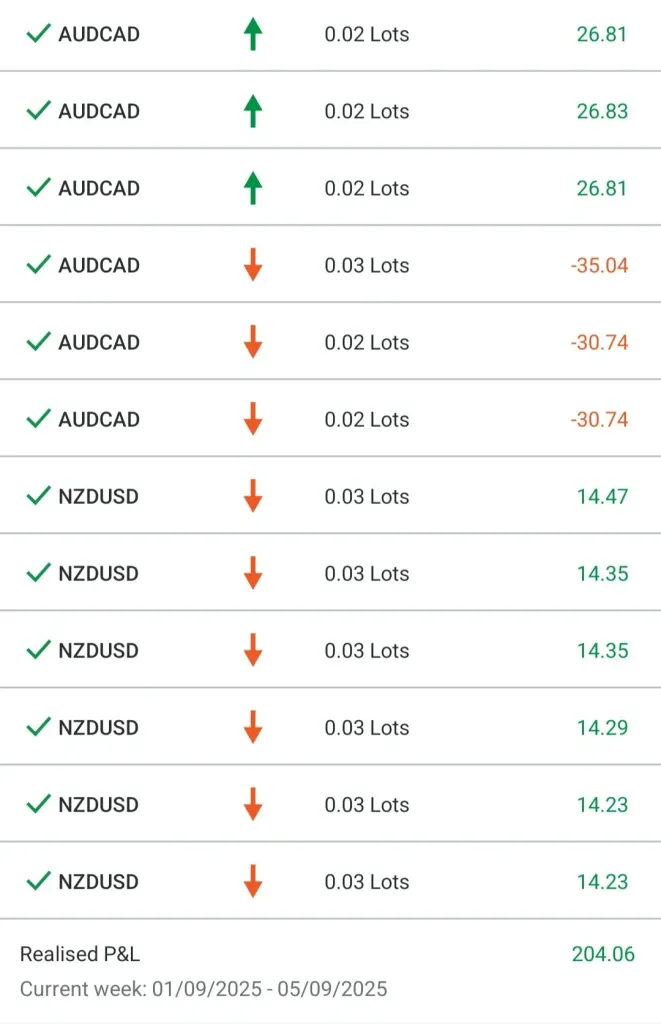Image resolution: width=661 pixels, height=1024 pixels.
Task: Click the up arrow of the topmost AUDCAD trade
Action: point(253,34)
